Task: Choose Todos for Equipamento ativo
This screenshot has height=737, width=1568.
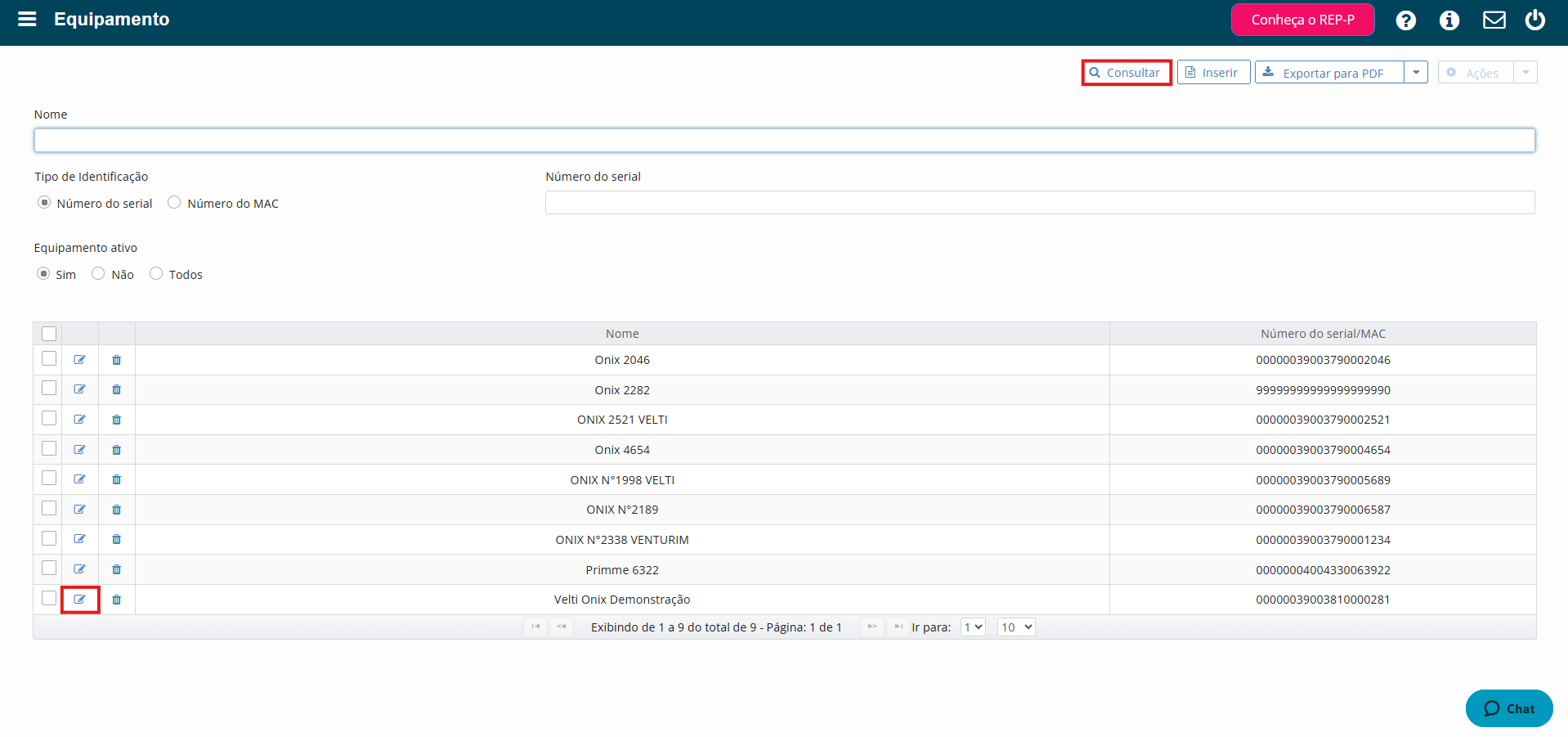Action: click(156, 273)
